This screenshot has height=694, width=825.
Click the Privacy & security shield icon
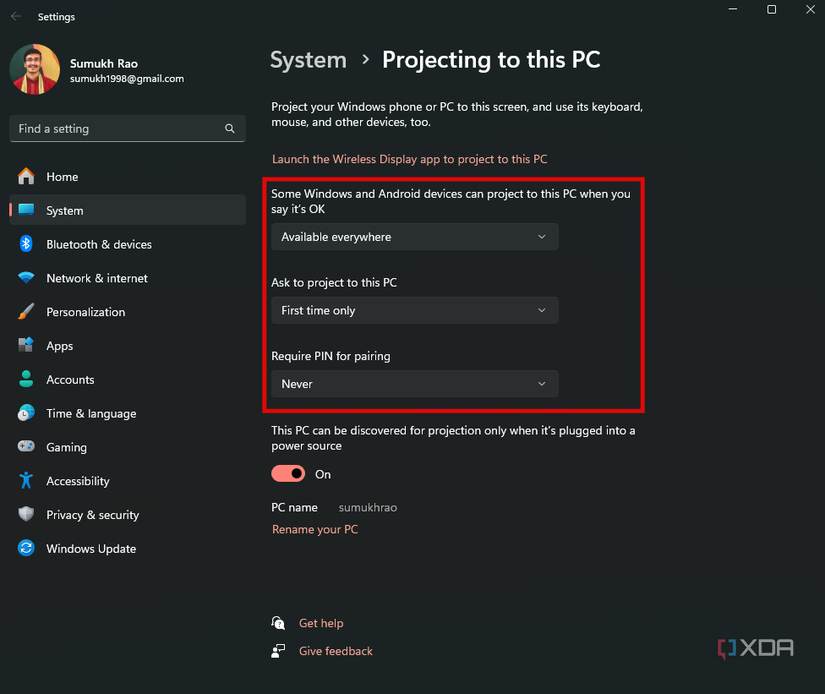[26, 515]
